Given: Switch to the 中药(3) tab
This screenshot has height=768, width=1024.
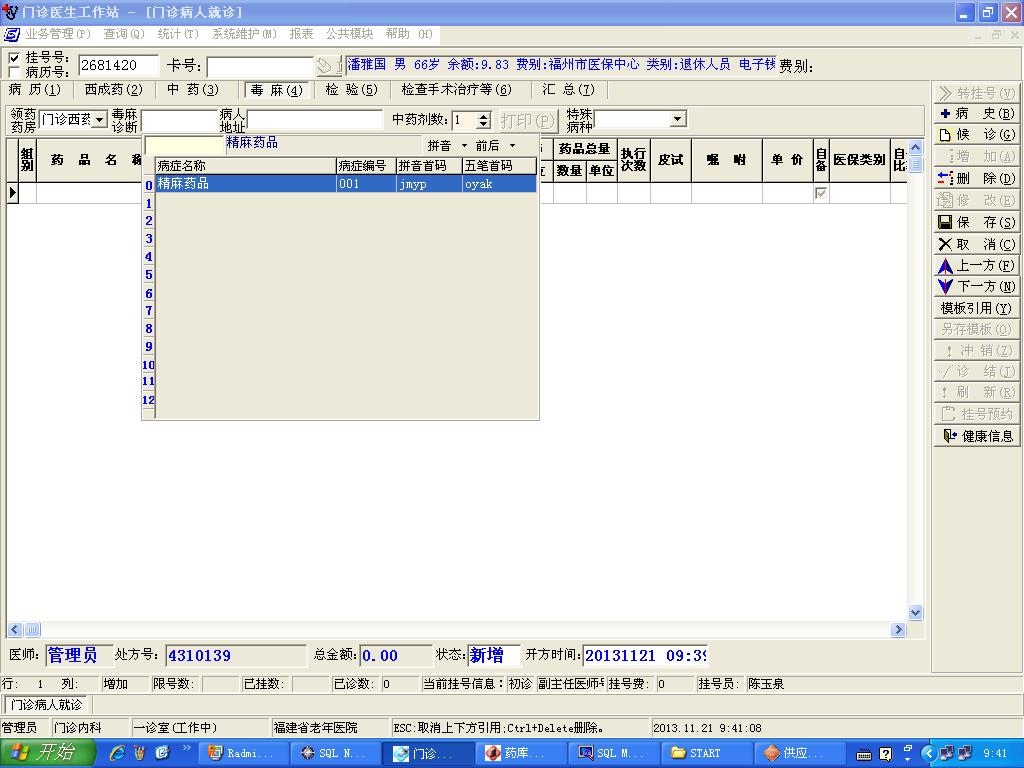Looking at the screenshot, I should click(193, 89).
